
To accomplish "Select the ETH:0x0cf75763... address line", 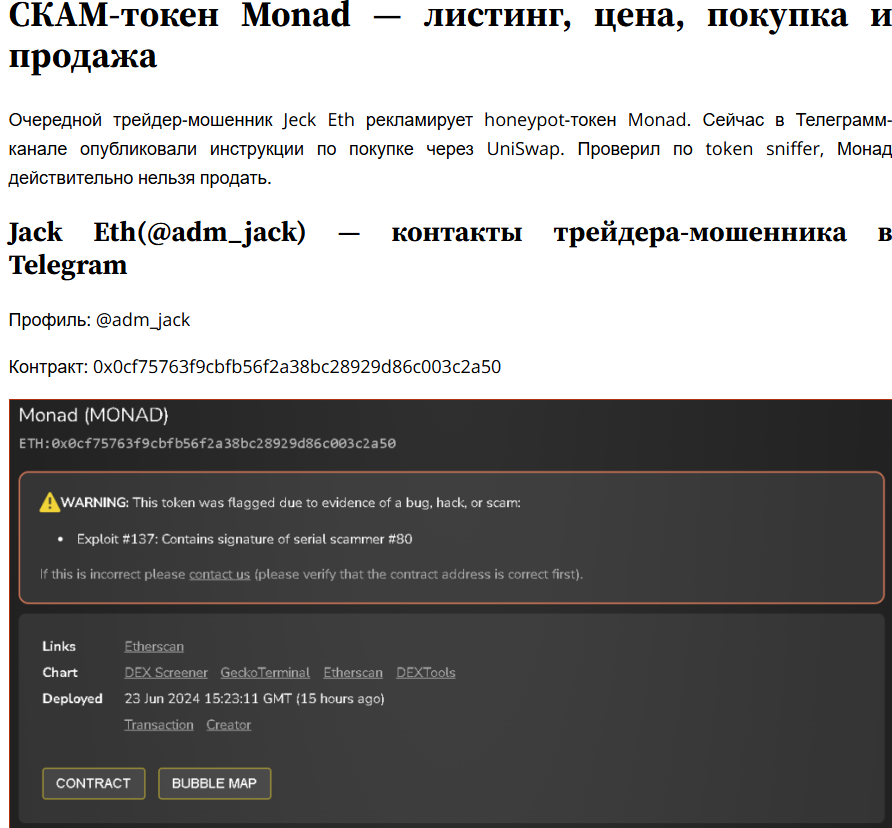I will (207, 443).
